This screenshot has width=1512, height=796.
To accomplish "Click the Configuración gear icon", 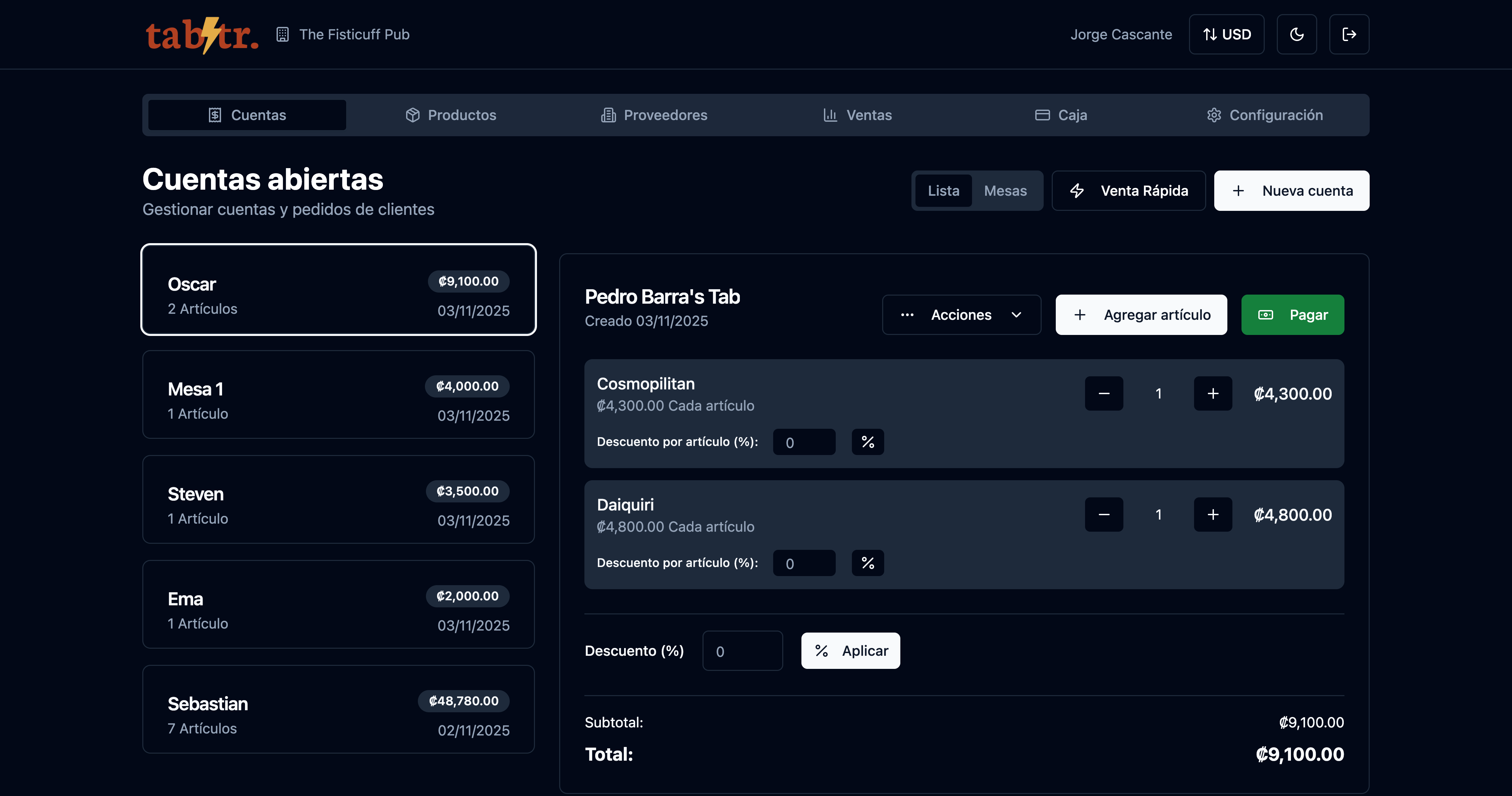I will [x=1214, y=115].
